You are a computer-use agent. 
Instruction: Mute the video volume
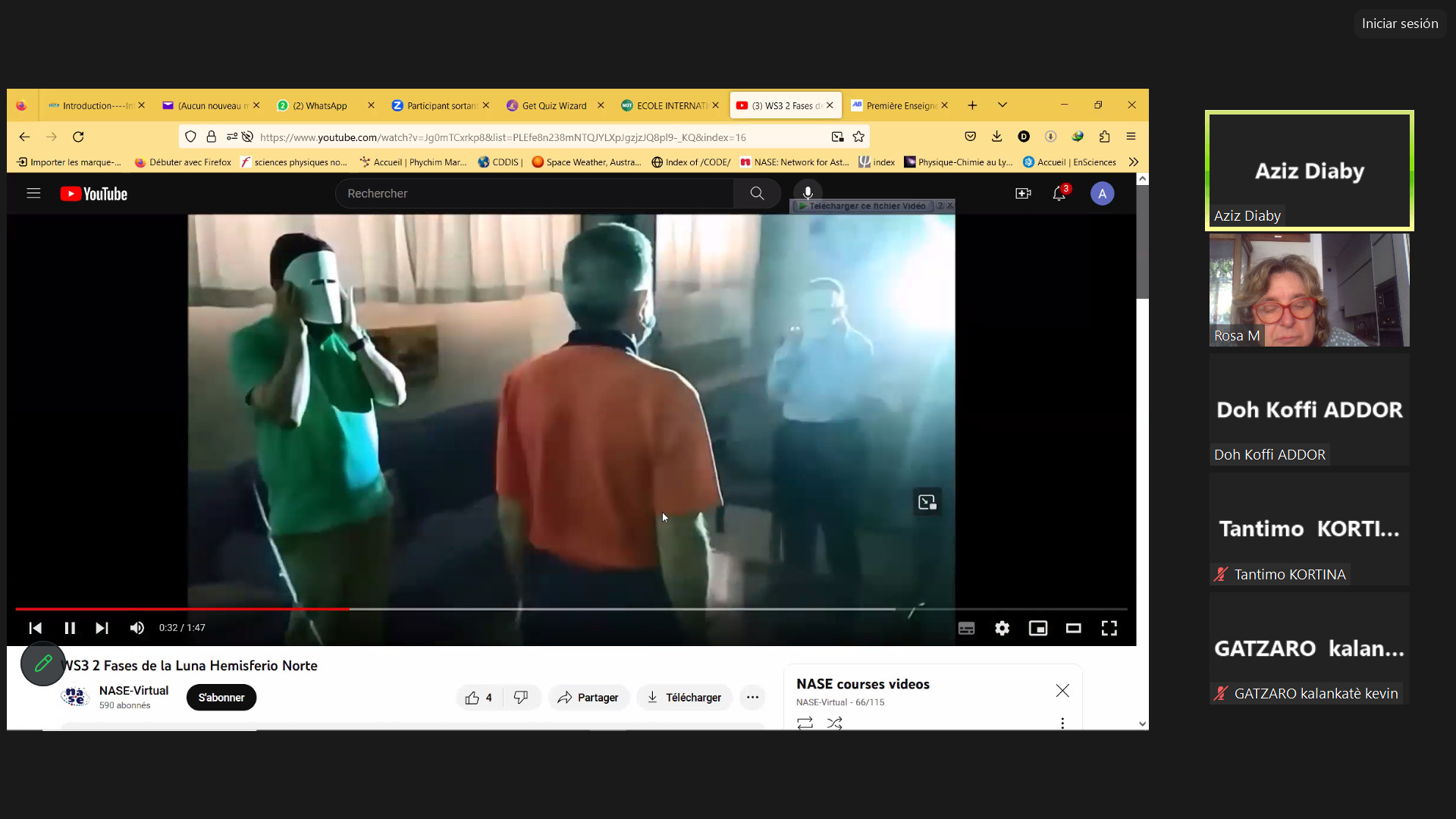(137, 628)
